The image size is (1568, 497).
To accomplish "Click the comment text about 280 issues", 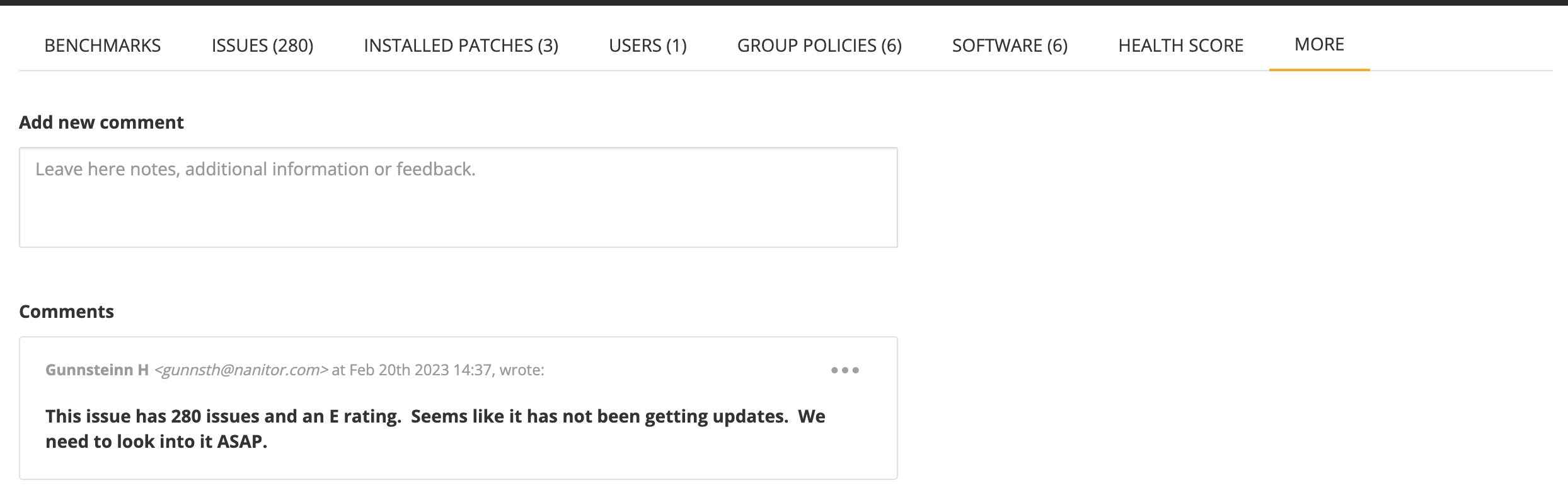I will (435, 417).
